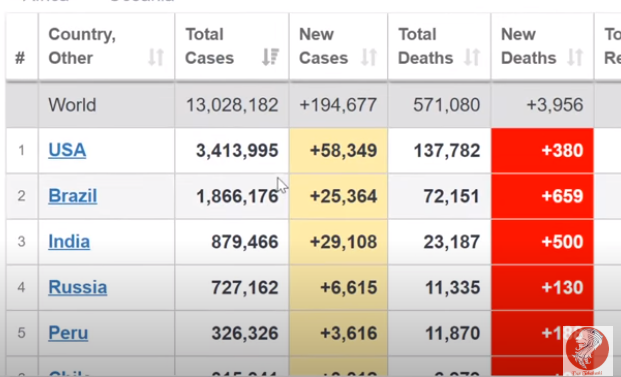Open the Peru country link

68,333
